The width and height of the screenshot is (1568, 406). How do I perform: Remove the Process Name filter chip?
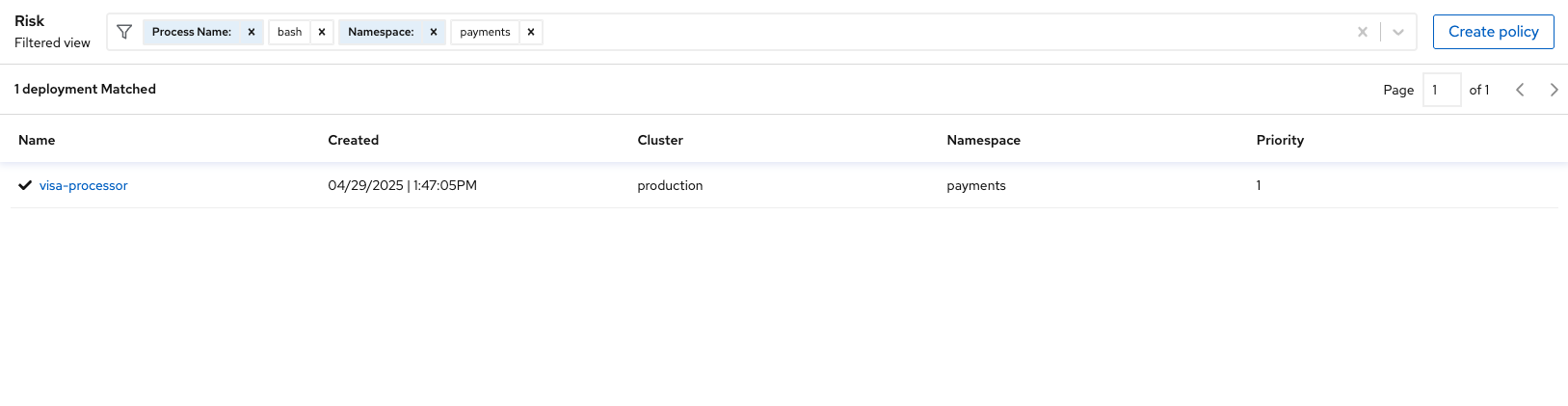[x=252, y=32]
